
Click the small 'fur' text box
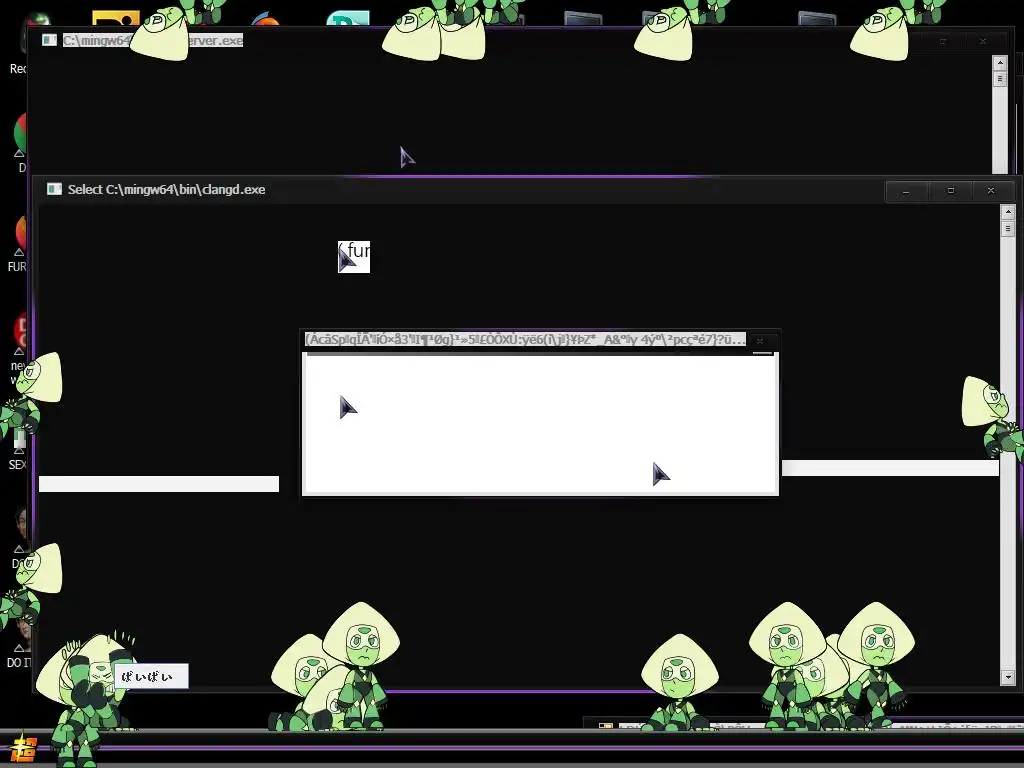coord(354,257)
